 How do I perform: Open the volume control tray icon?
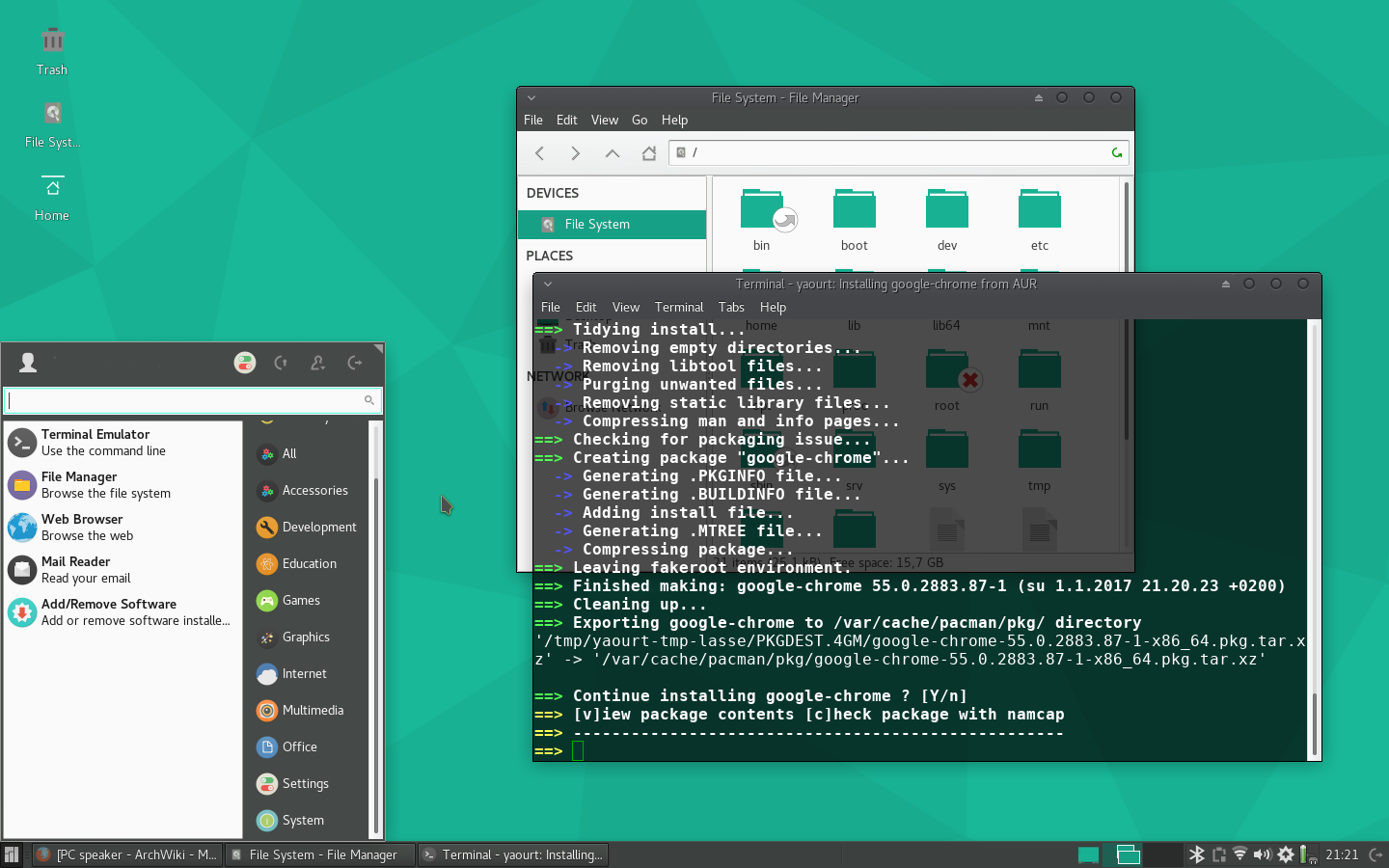pyautogui.click(x=1263, y=854)
